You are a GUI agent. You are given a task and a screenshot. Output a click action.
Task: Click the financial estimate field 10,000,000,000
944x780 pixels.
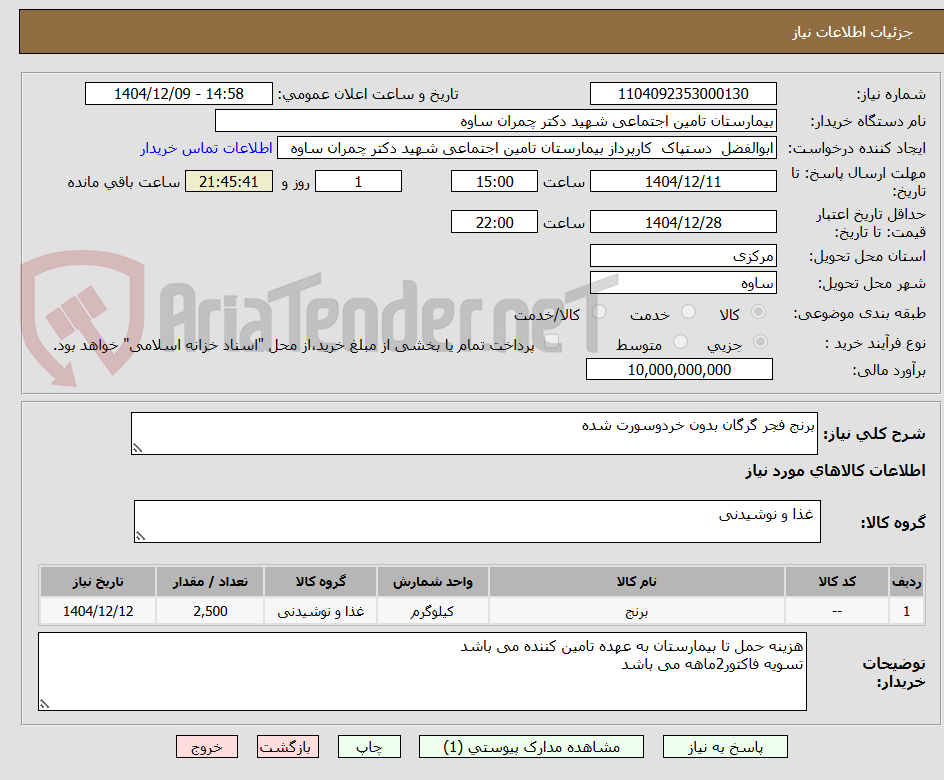pyautogui.click(x=679, y=370)
